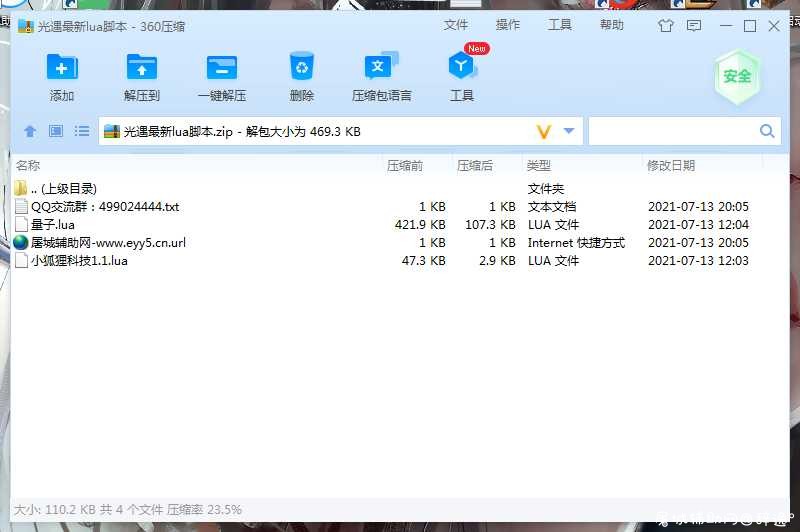Screen dimensions: 800x532
Task: Click the Delete (删除) trash icon
Action: 302,66
